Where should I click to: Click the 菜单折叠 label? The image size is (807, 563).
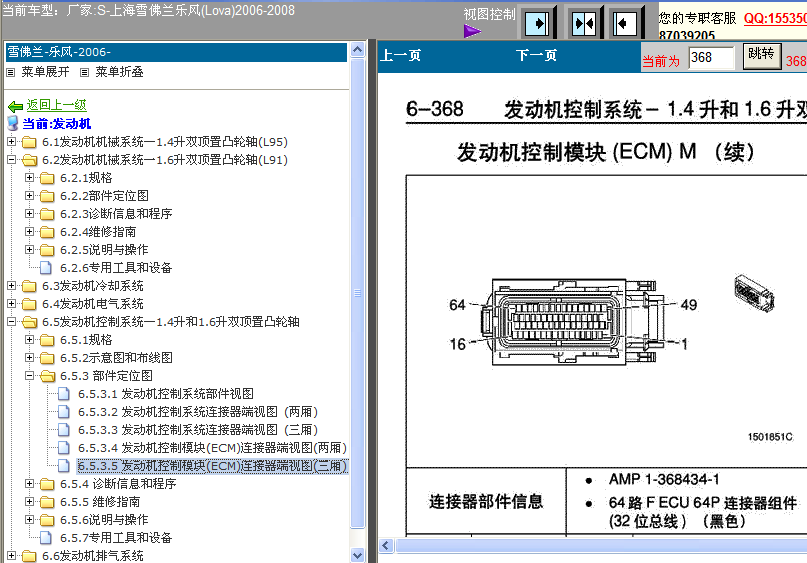coord(119,72)
